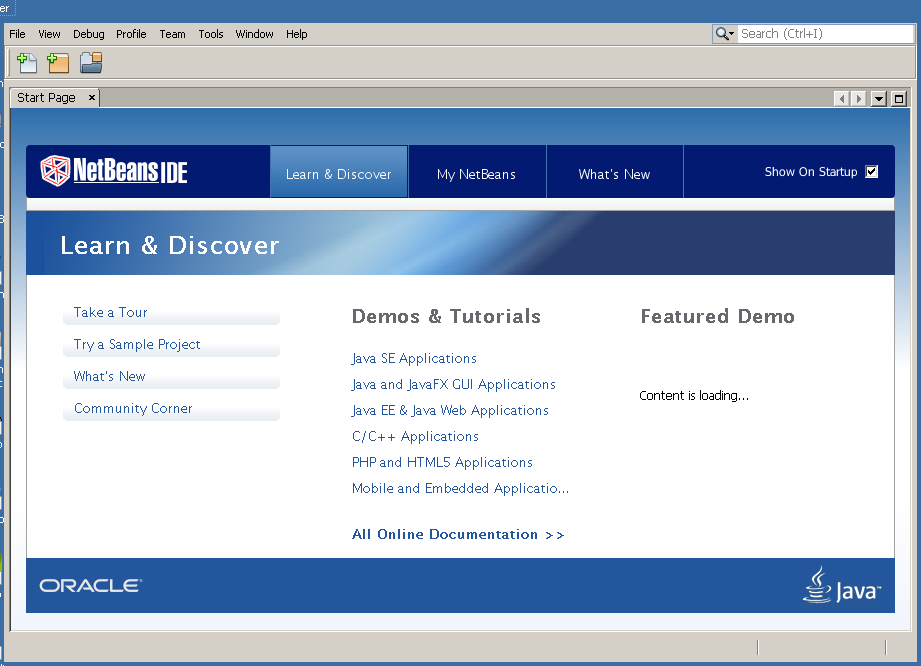Click the NetBeans IDE logo
The height and width of the screenshot is (666, 921).
[114, 171]
